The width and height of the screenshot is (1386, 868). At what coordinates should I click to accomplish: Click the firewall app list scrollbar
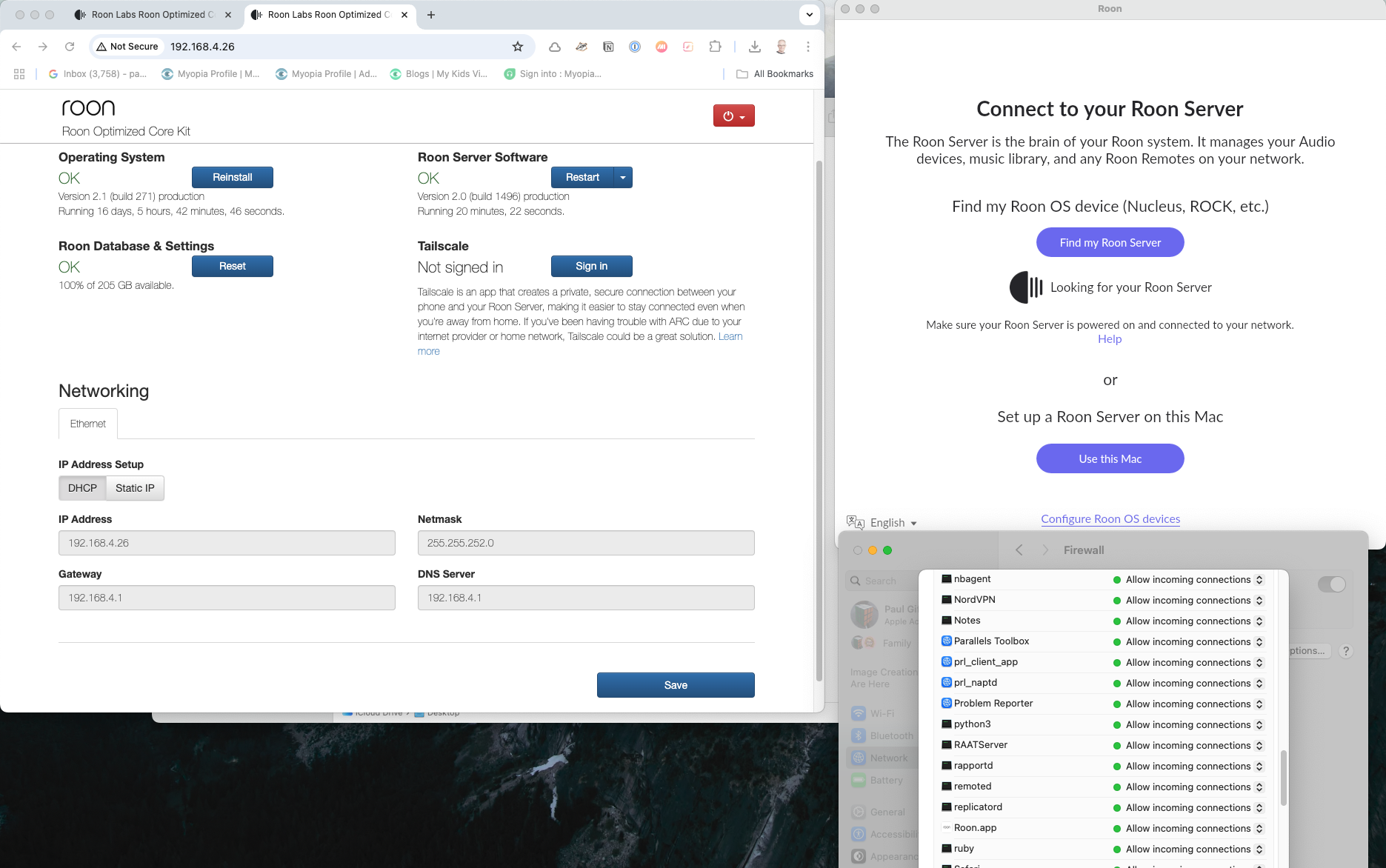coord(1284,778)
